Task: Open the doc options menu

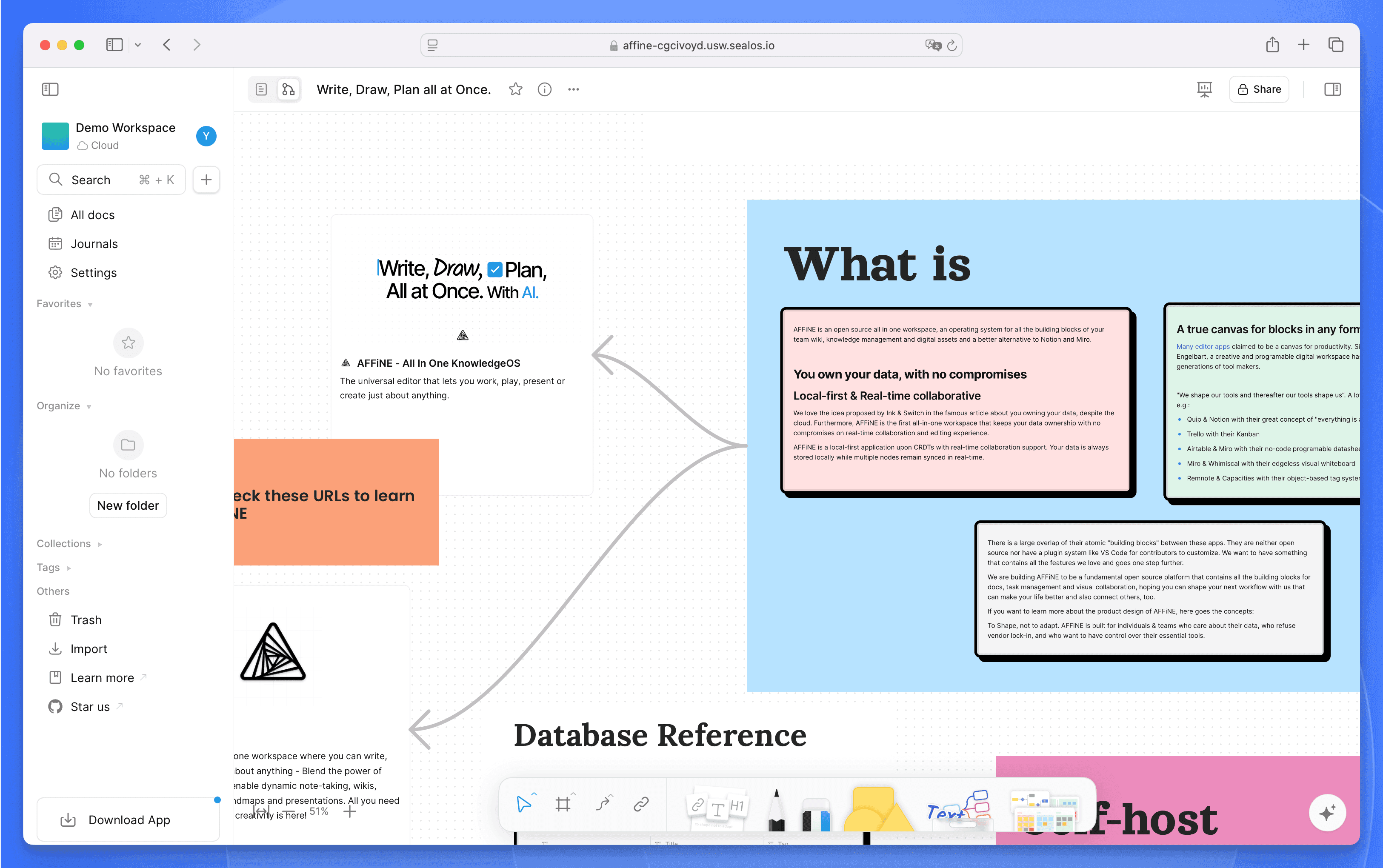Action: click(572, 89)
